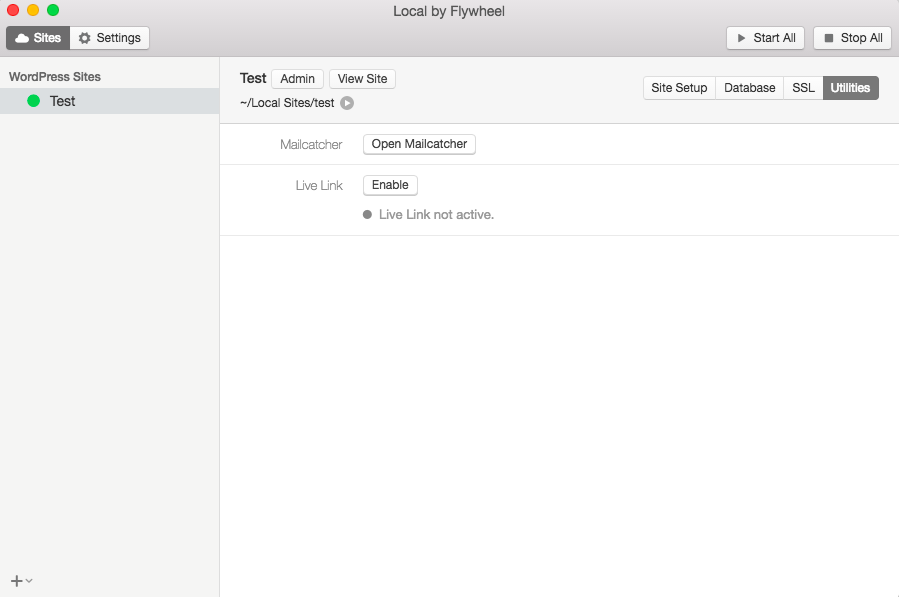Click the WordPress Sites heading
The width and height of the screenshot is (899, 597).
click(55, 77)
